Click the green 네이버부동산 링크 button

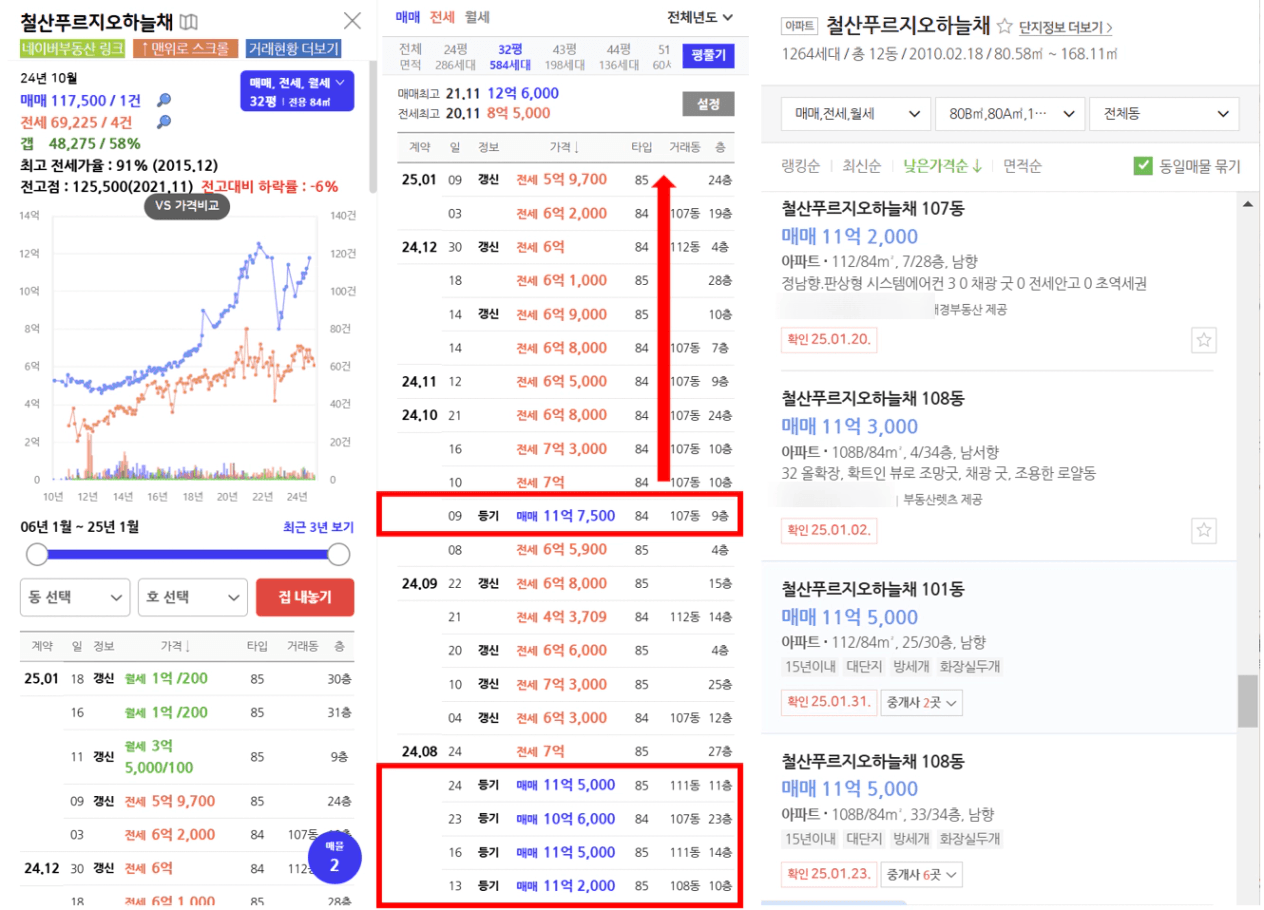[72, 49]
